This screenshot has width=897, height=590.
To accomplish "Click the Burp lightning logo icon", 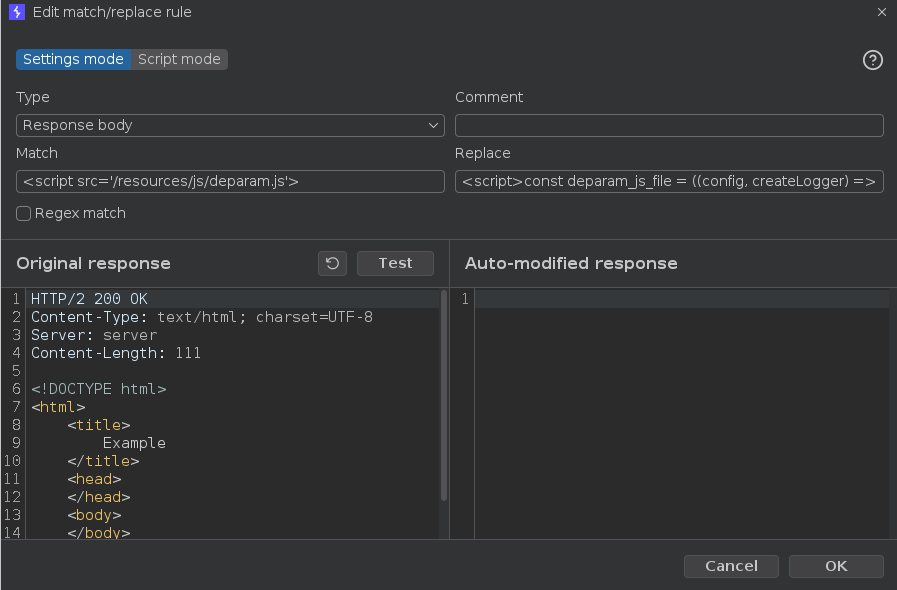I will click(17, 12).
